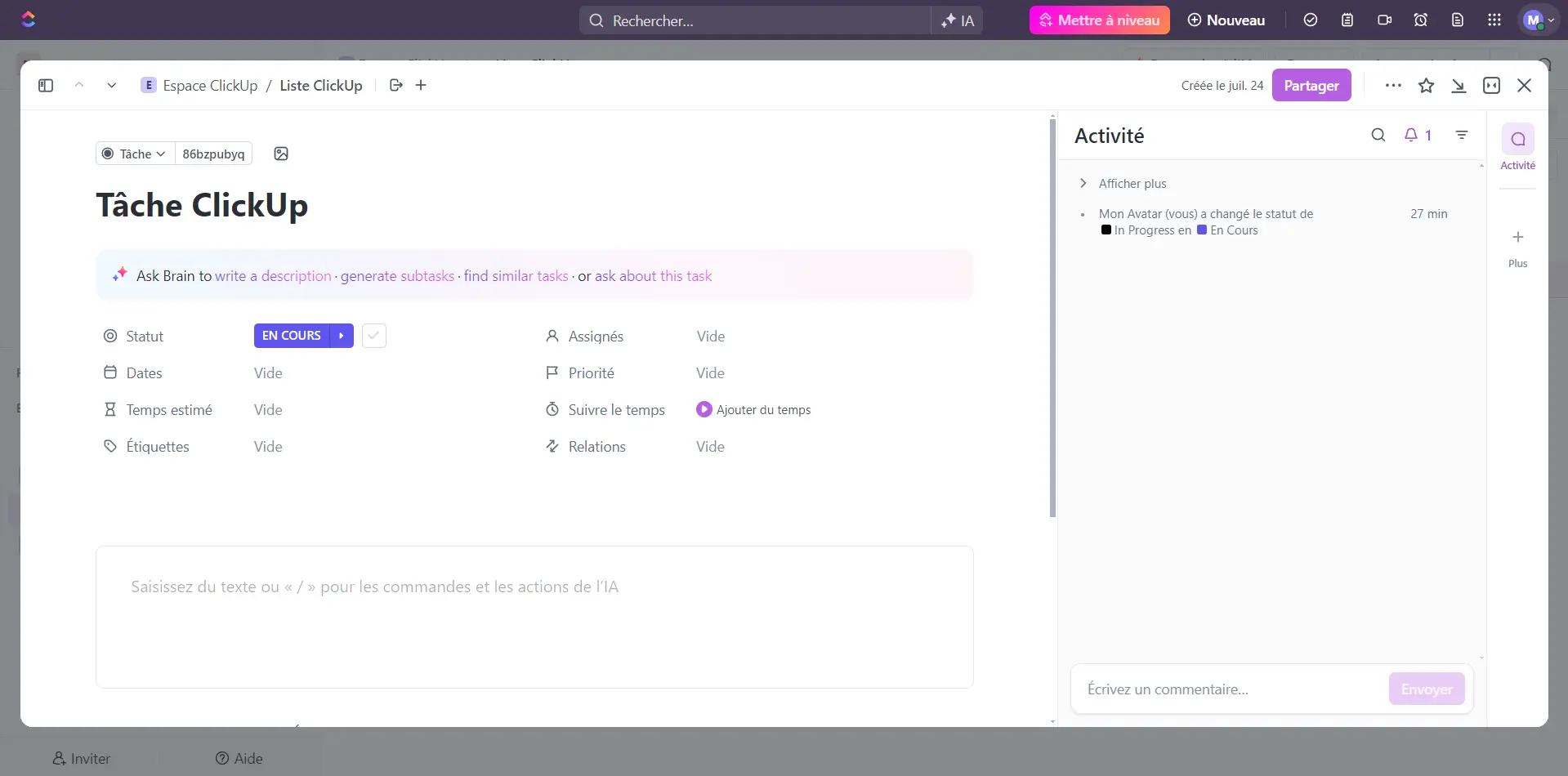Copy the task ID 86bzpubyq
Viewport: 1568px width, 776px height.
213,154
